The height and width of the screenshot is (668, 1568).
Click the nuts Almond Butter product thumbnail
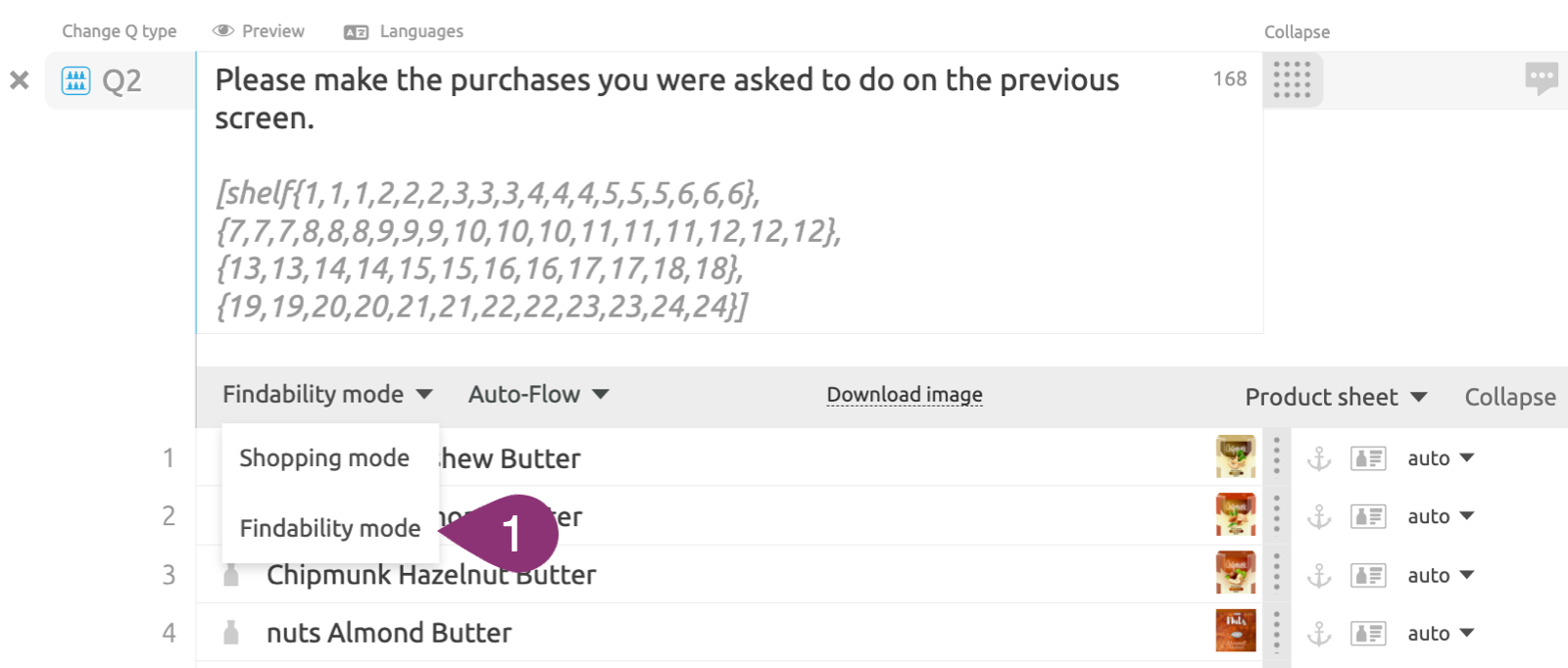pyautogui.click(x=1235, y=632)
